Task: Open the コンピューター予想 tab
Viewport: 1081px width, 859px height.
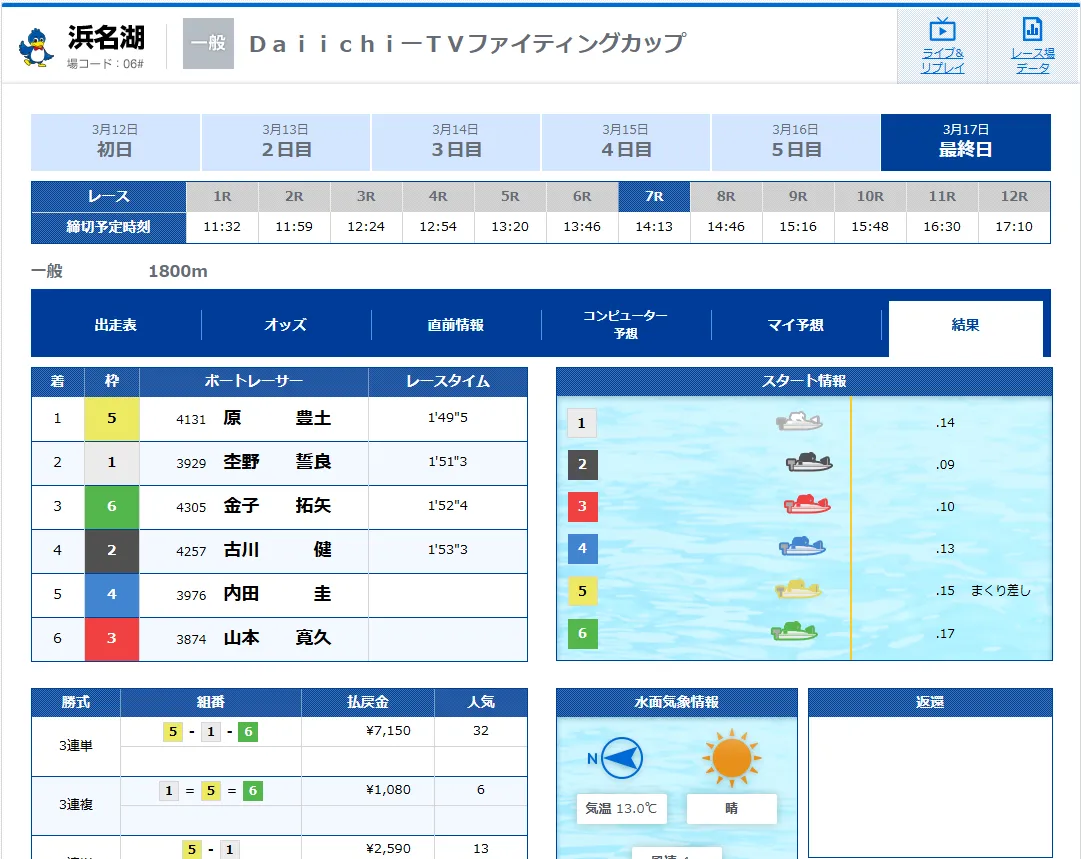Action: click(626, 324)
